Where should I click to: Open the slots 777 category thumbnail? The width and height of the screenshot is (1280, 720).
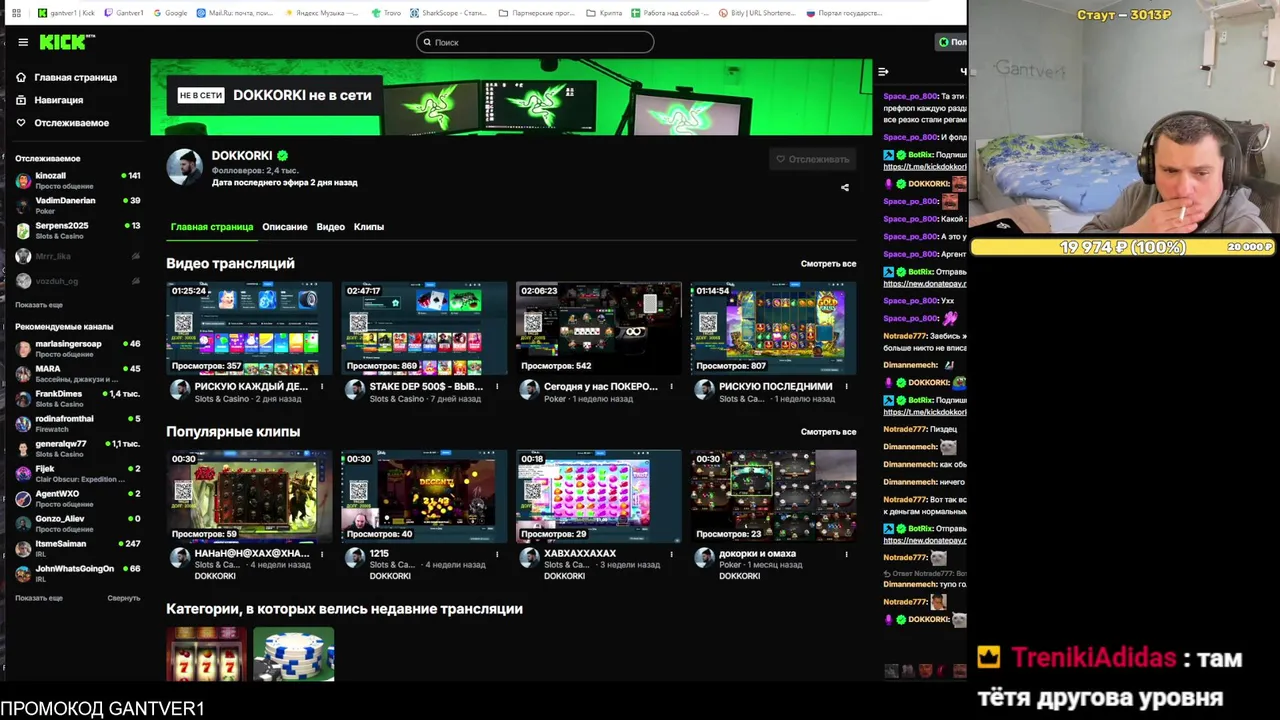[x=206, y=654]
